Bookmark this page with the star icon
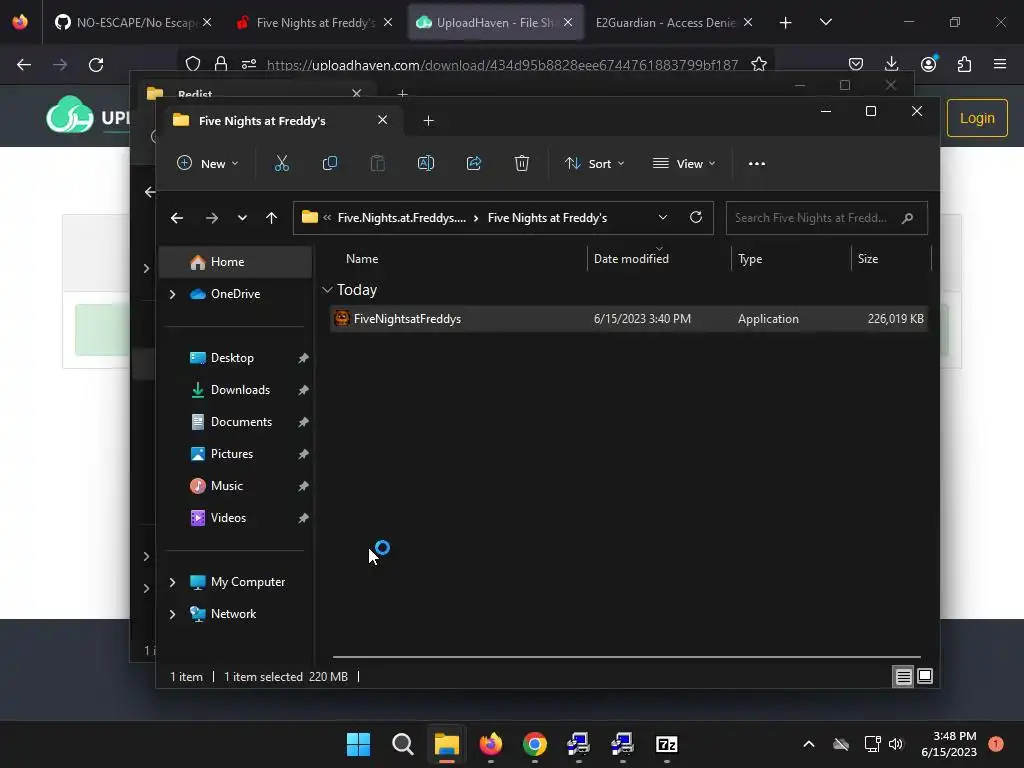 pos(758,65)
